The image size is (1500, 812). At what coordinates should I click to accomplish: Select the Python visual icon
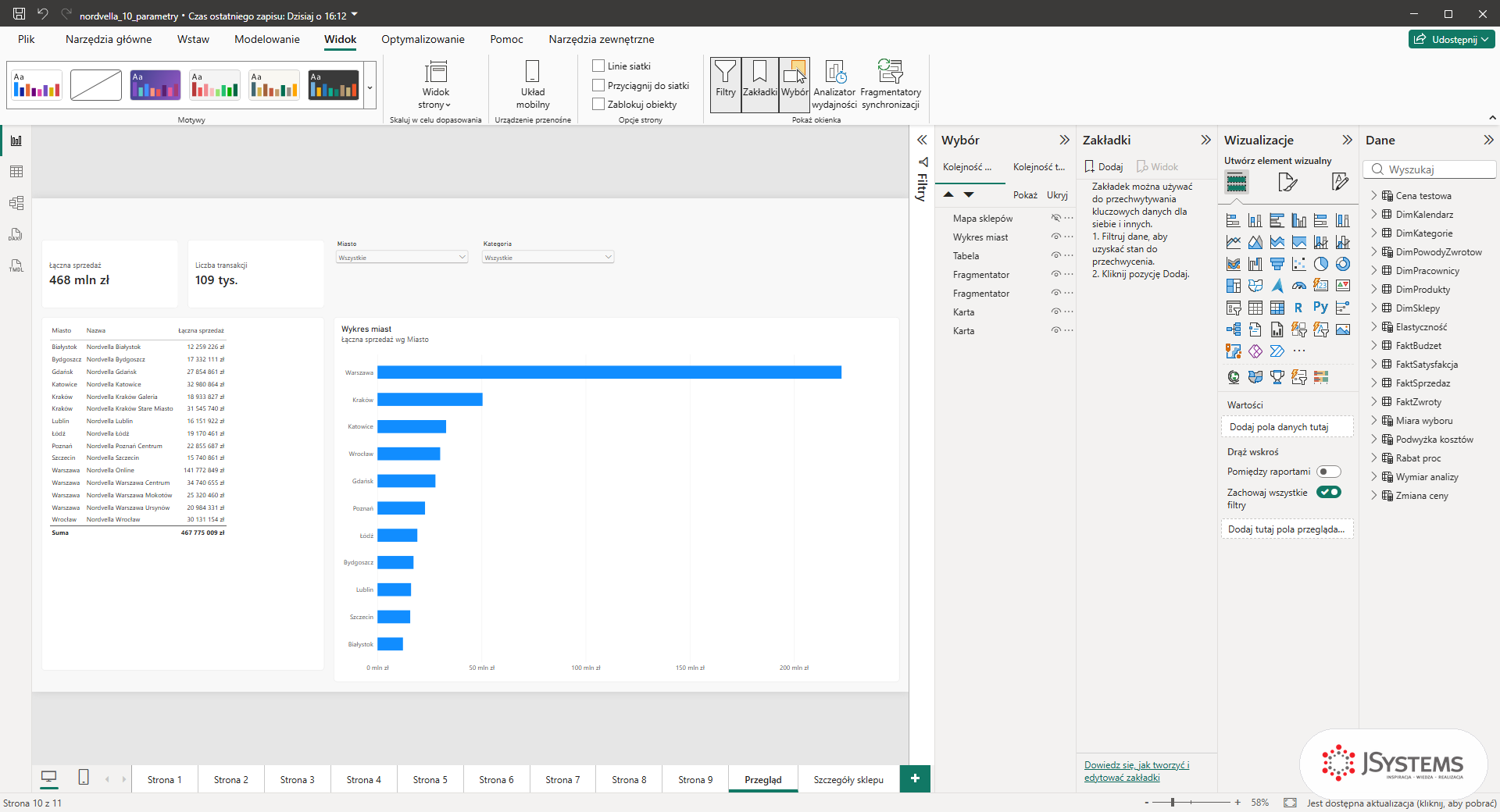[1320, 308]
